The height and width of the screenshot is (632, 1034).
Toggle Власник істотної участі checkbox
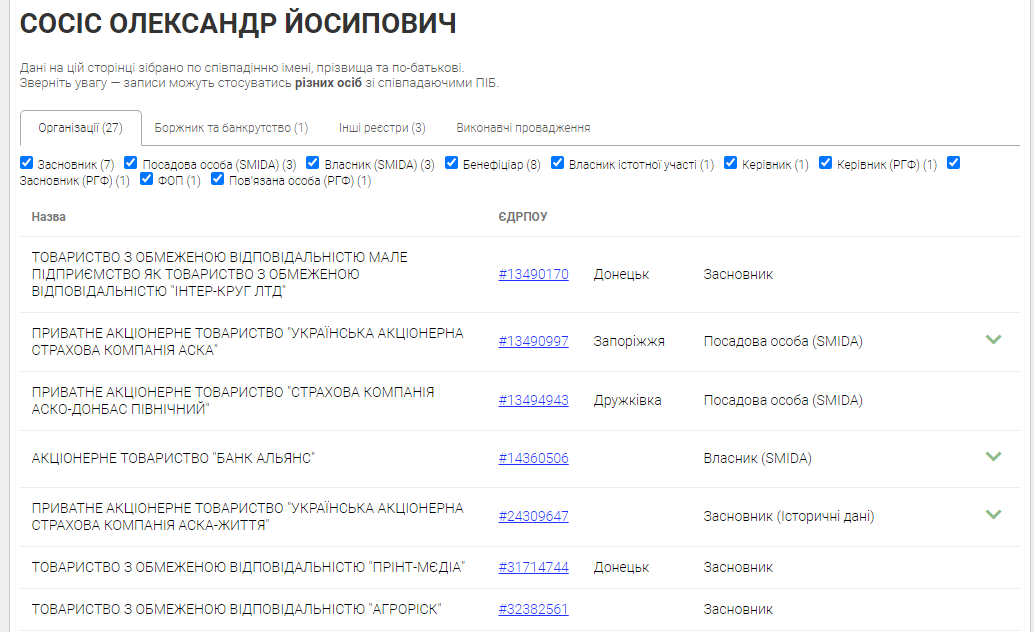tap(558, 163)
